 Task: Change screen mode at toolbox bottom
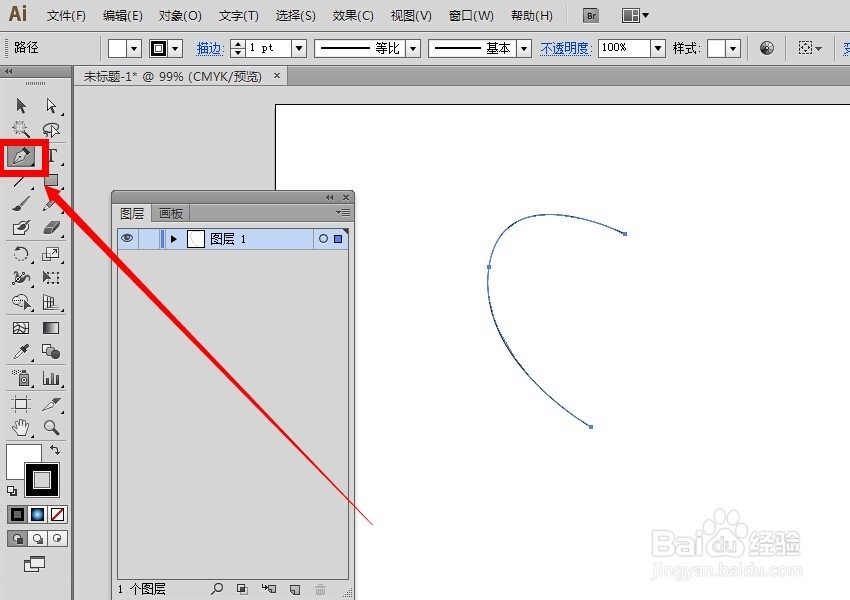tap(35, 564)
